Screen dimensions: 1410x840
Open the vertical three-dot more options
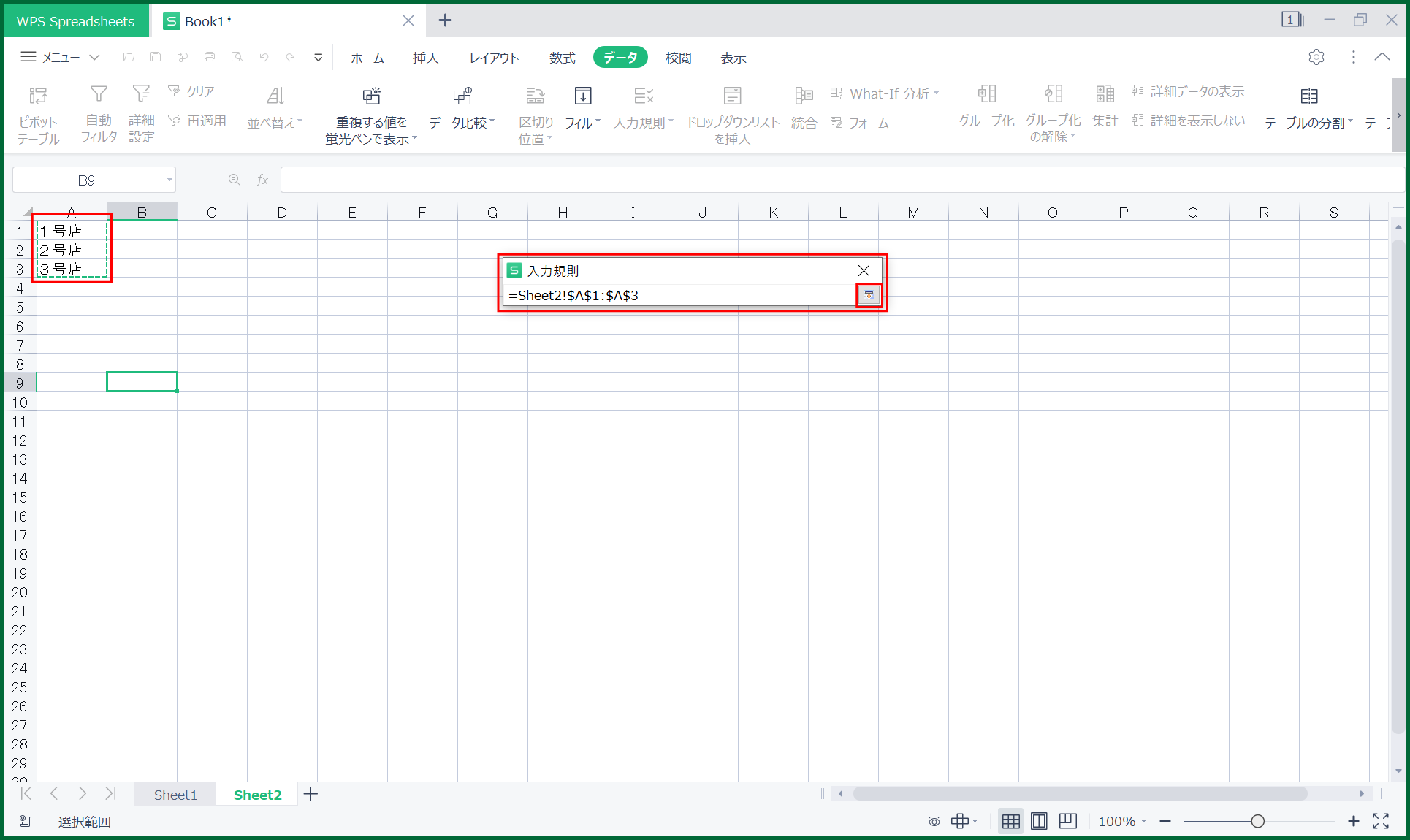tap(1353, 57)
